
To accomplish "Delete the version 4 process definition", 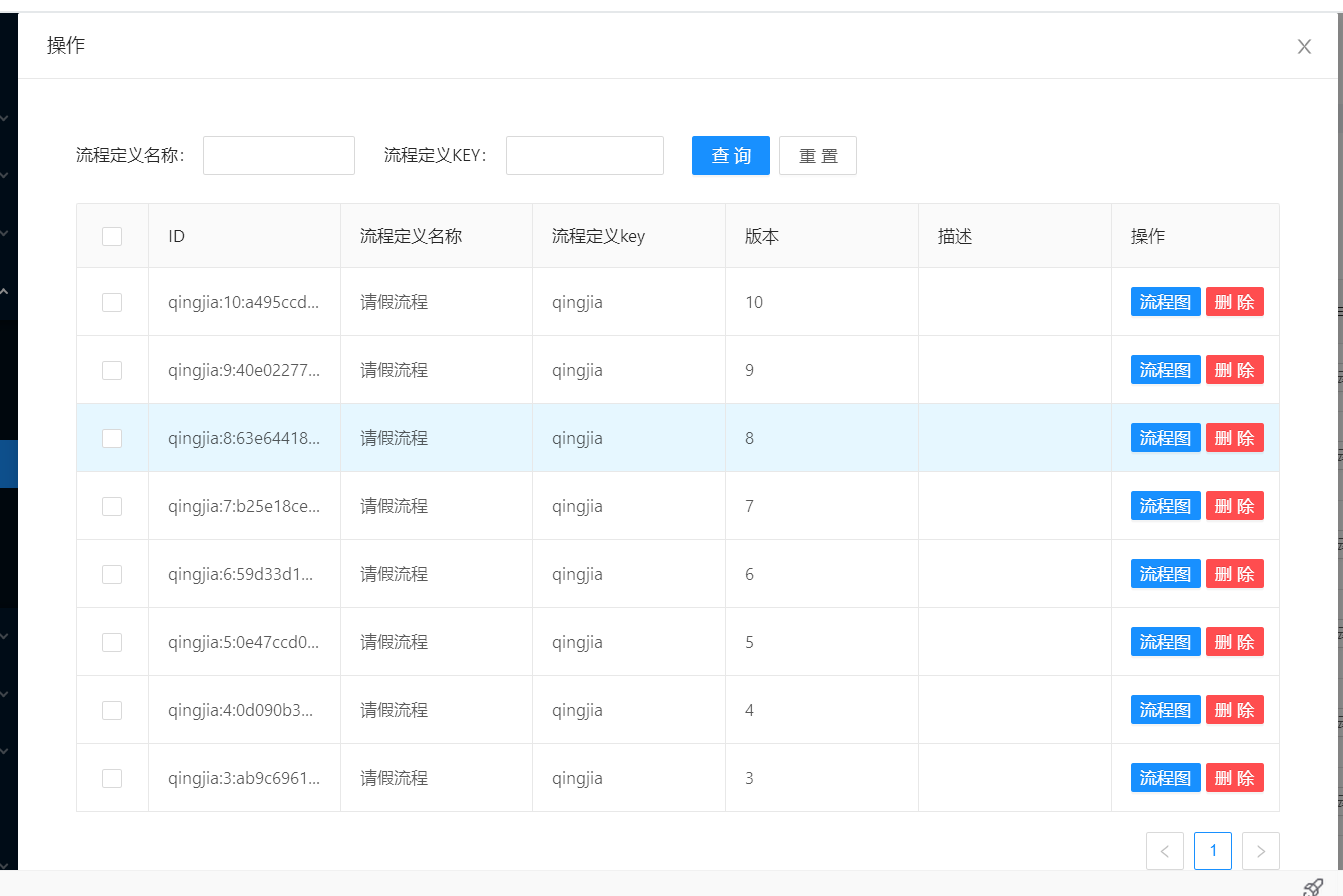I will coord(1235,710).
